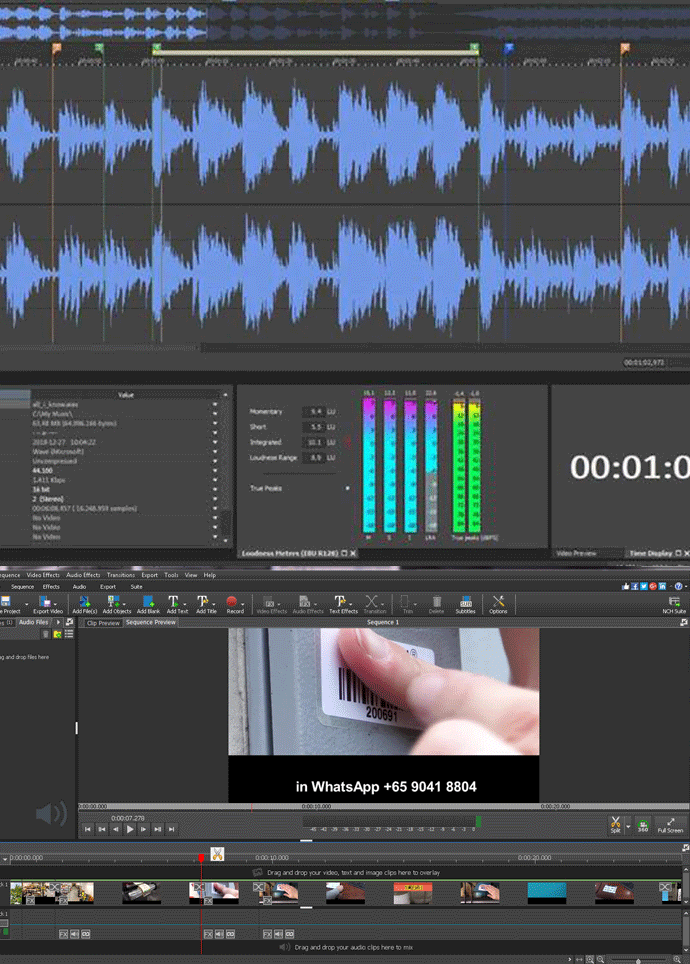Open the Video Effects toolbar icon
Image resolution: width=690 pixels, height=964 pixels.
[269, 601]
